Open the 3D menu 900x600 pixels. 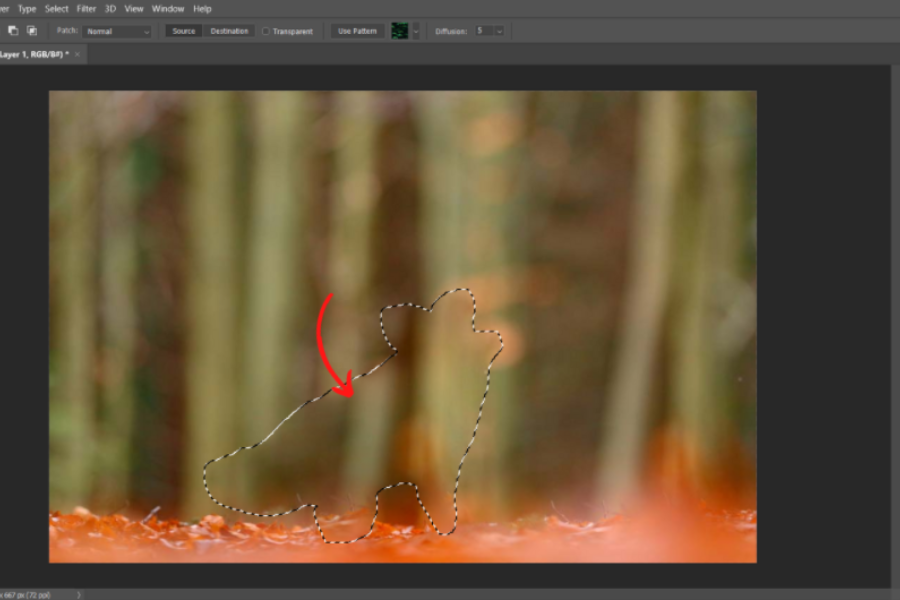[x=110, y=8]
